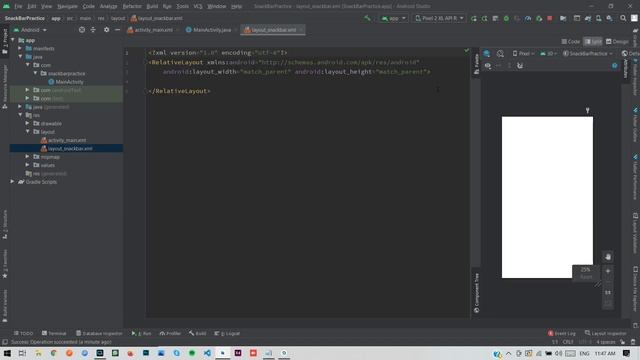Click the red Stop button in toolbar
This screenshot has height=360, width=640.
(550, 18)
